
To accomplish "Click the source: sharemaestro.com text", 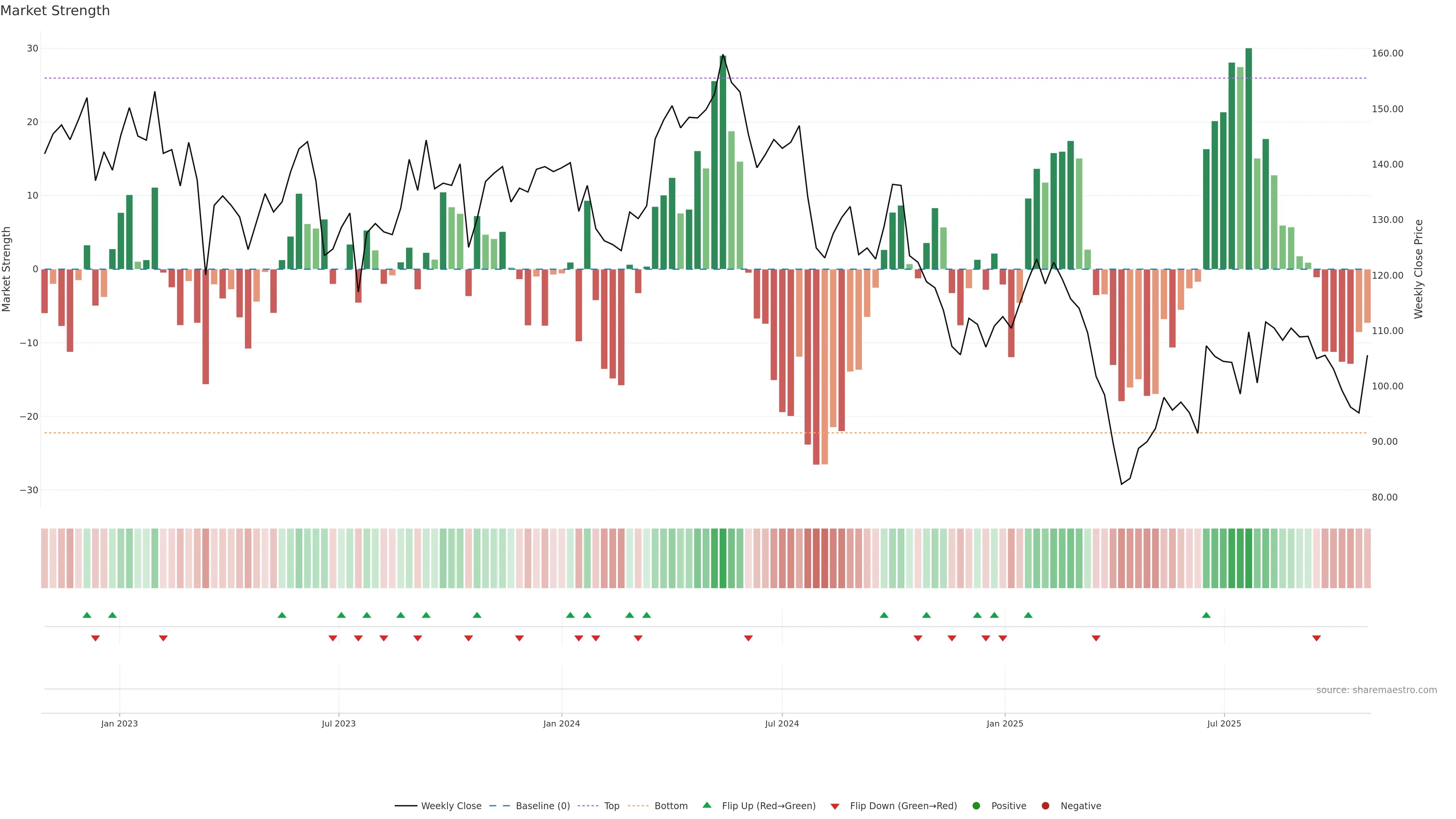I will [1376, 690].
